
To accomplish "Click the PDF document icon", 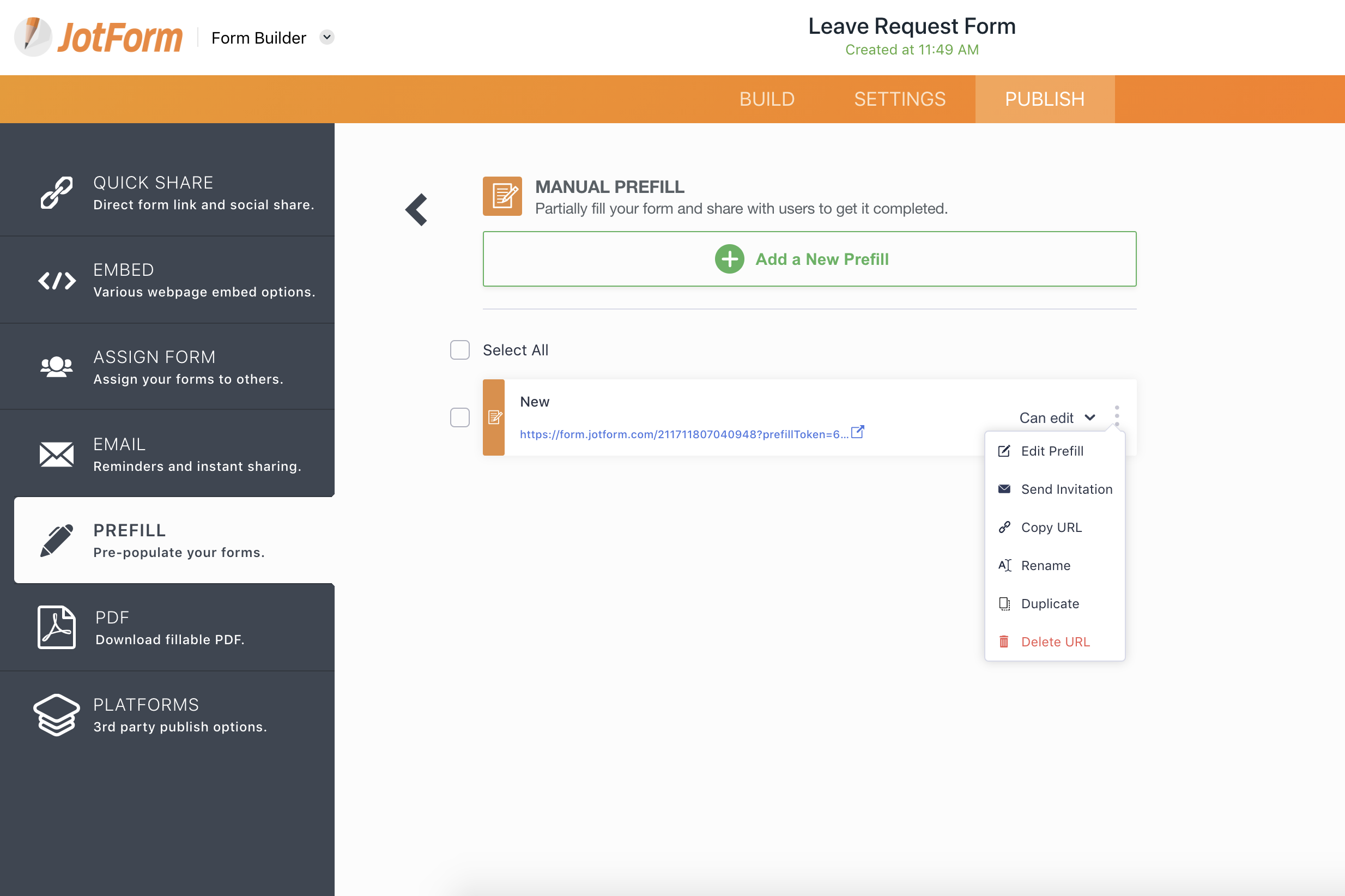I will pos(56,627).
